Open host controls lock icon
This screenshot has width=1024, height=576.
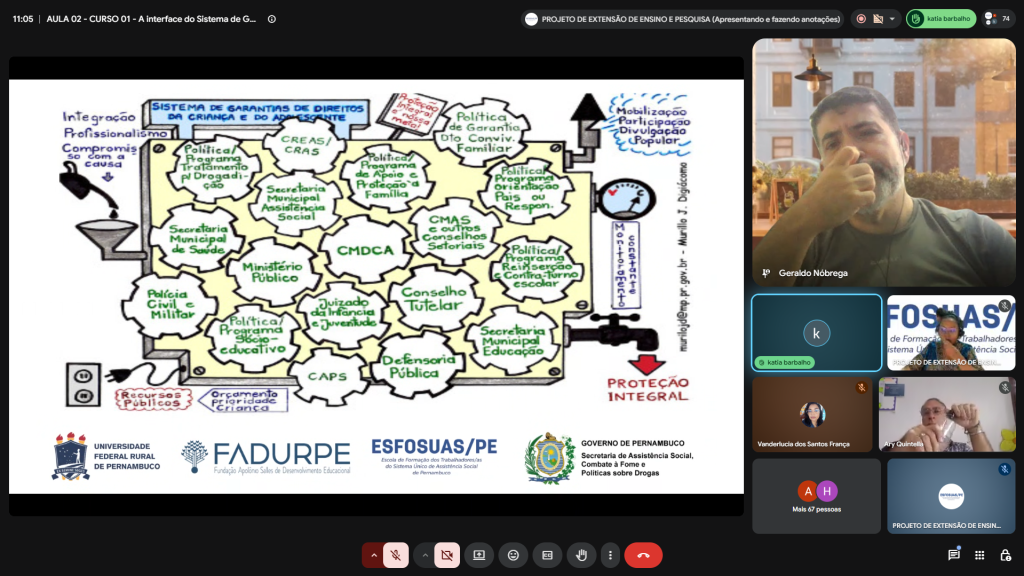tap(1006, 555)
